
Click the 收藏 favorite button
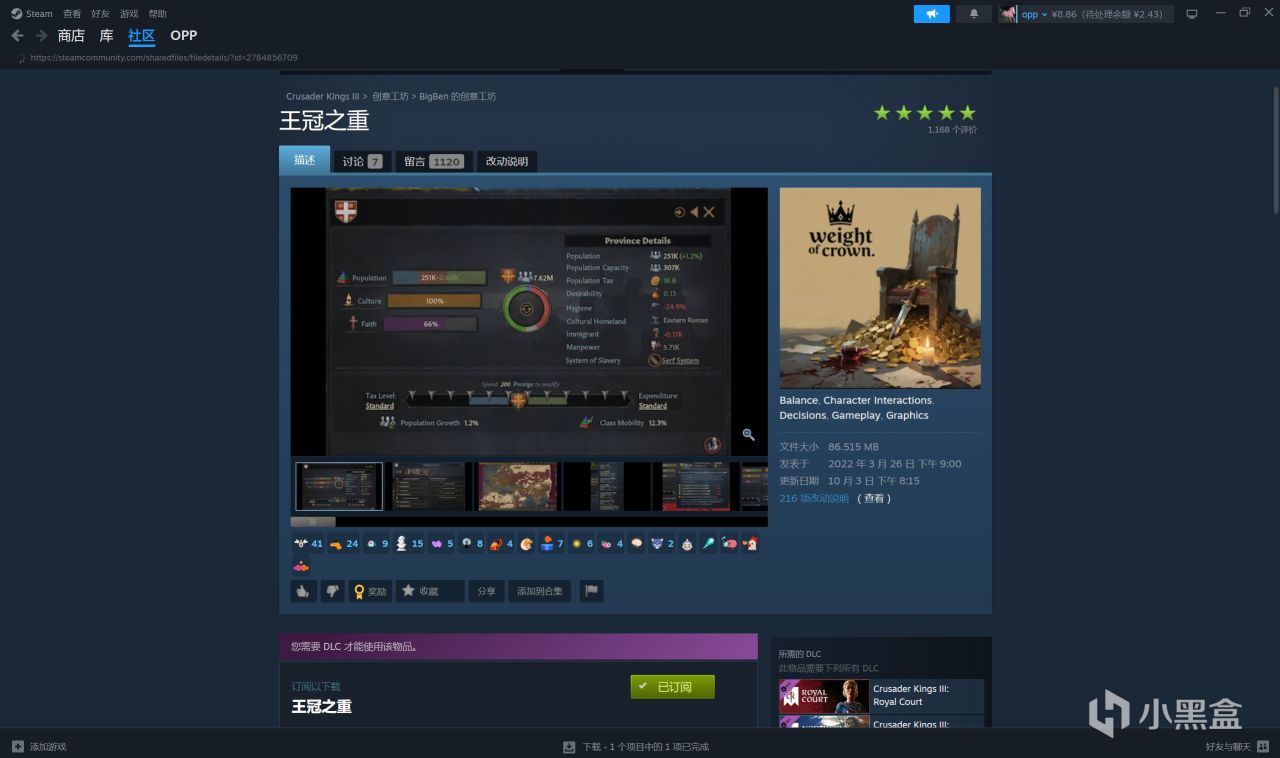pos(430,591)
